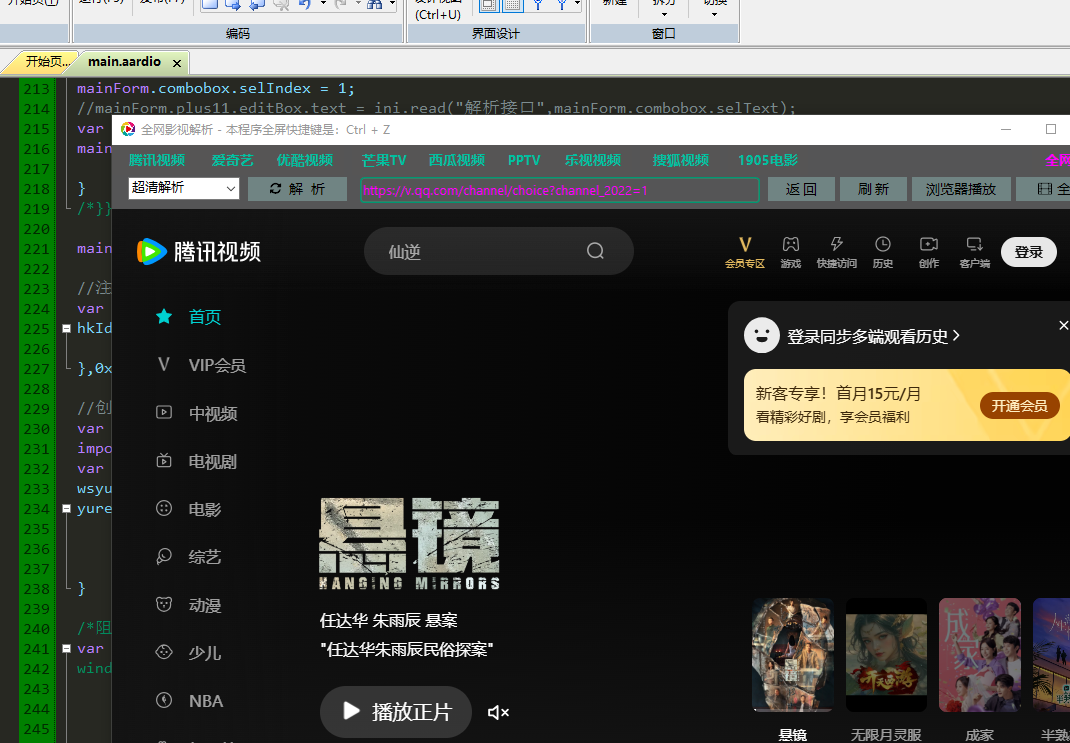Select the NBA sidebar icon
The height and width of the screenshot is (743, 1070).
pyautogui.click(x=164, y=700)
